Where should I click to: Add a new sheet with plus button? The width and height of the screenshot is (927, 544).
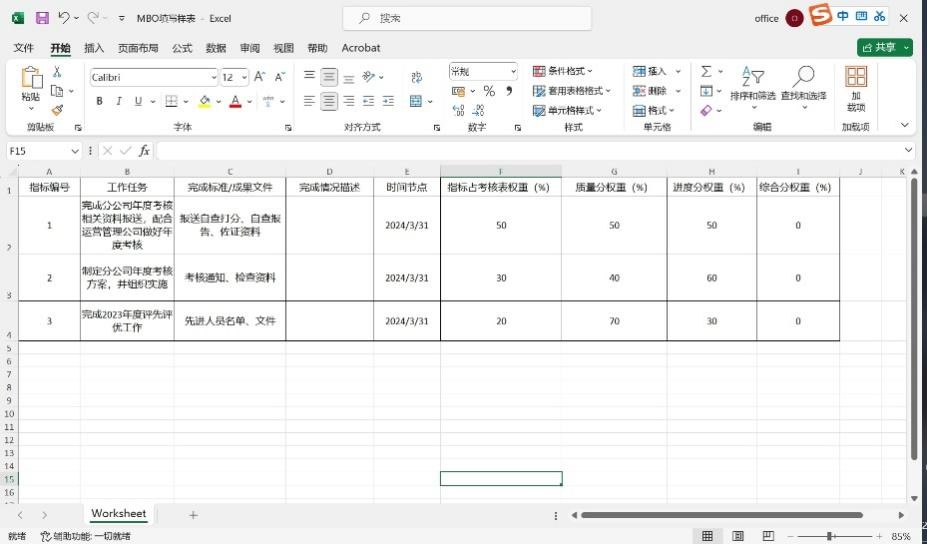[193, 515]
